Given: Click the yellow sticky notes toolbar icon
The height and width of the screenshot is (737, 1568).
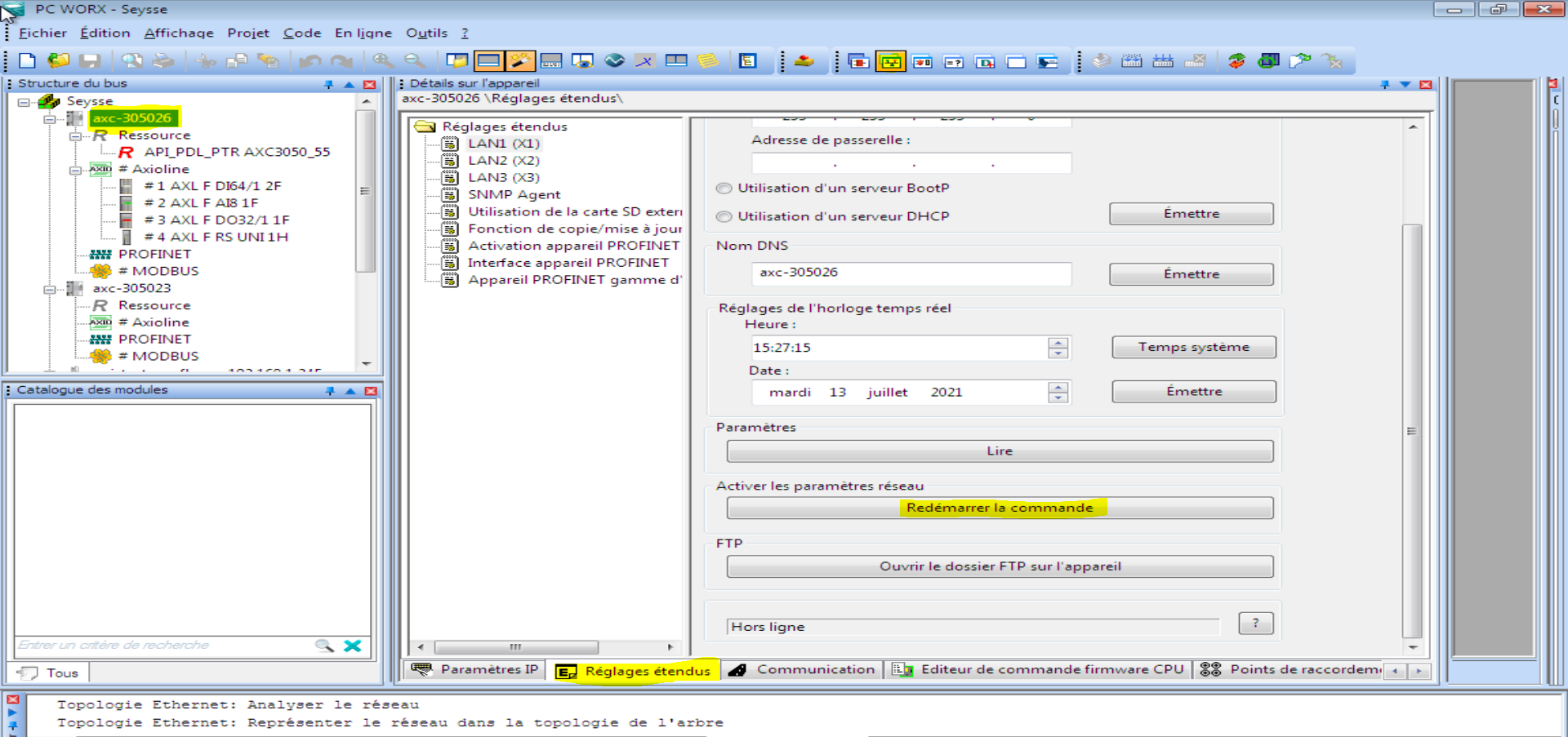Looking at the screenshot, I should coord(708,61).
